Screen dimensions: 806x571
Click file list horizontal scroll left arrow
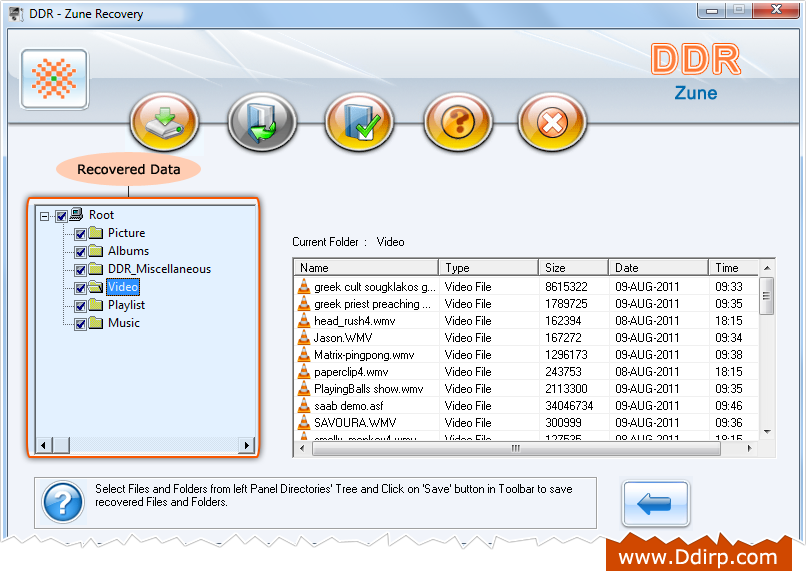click(302, 448)
